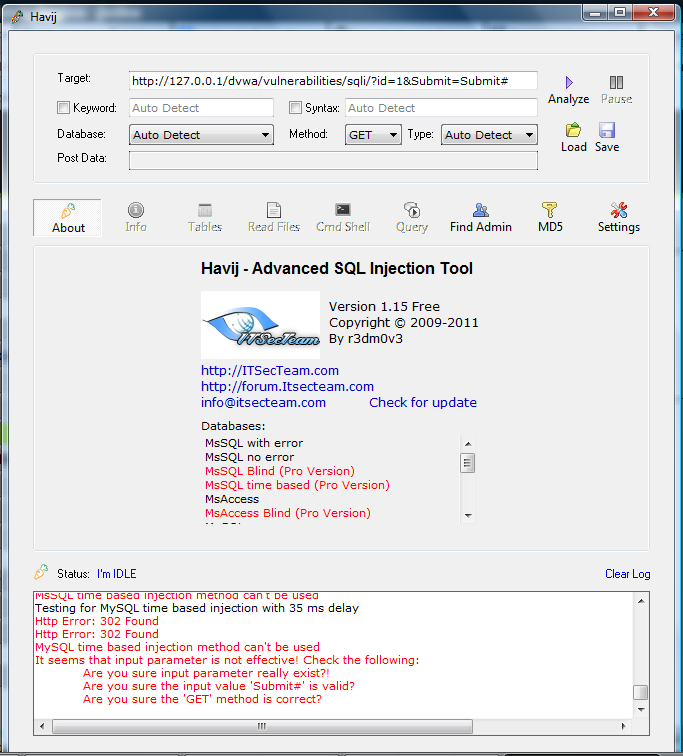
Task: Click Databases list scroll down arrow
Action: click(468, 515)
